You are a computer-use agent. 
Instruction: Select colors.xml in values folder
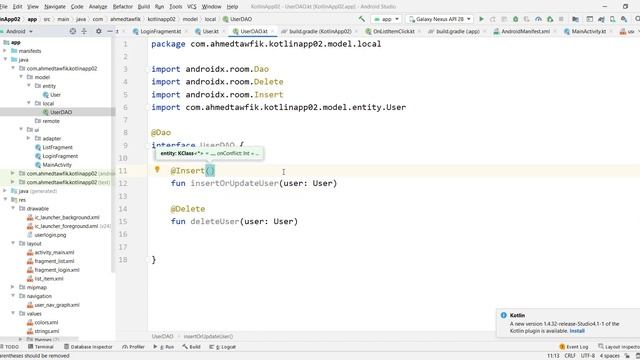[x=46, y=322]
